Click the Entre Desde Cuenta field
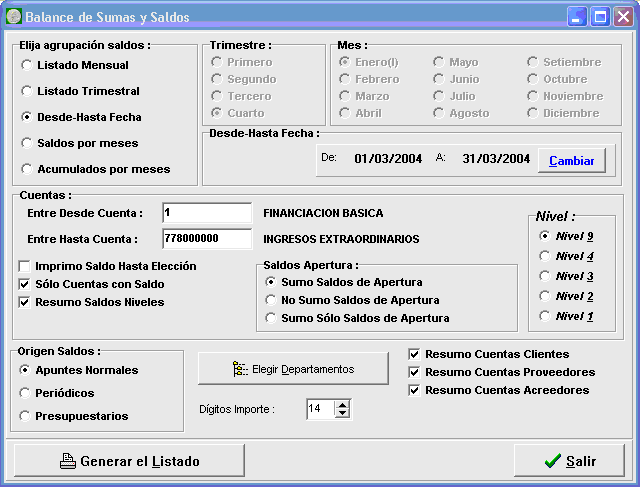The height and width of the screenshot is (487, 640). (x=206, y=213)
